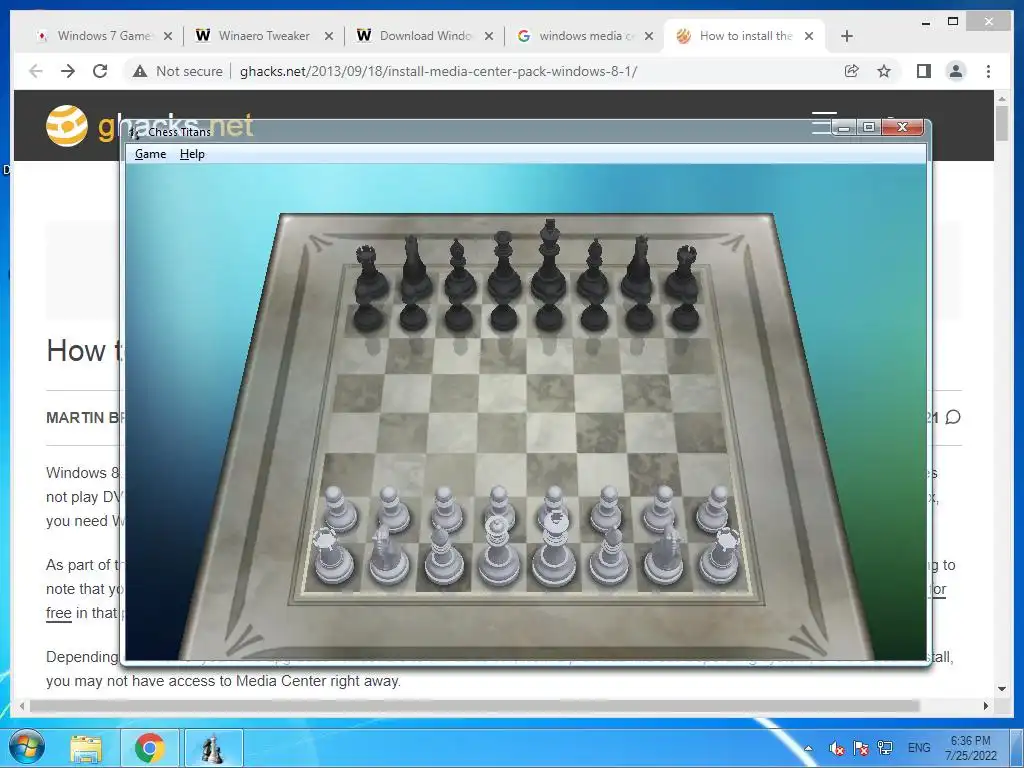The height and width of the screenshot is (768, 1024).
Task: Select the white king piece
Action: pyautogui.click(x=554, y=550)
